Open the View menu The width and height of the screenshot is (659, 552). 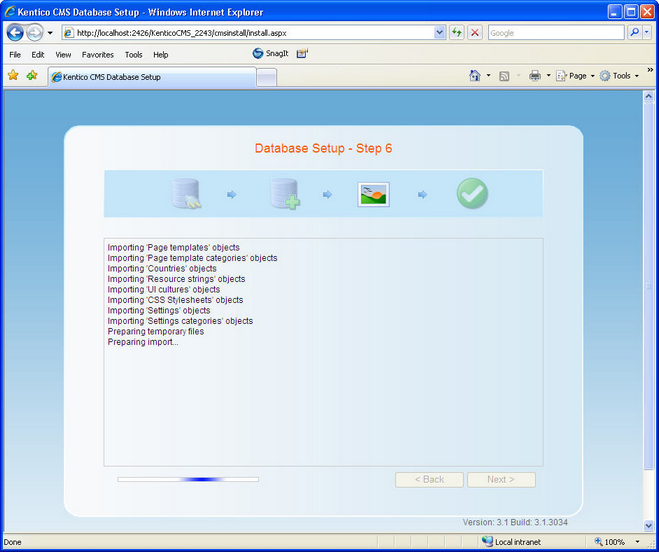pos(63,55)
